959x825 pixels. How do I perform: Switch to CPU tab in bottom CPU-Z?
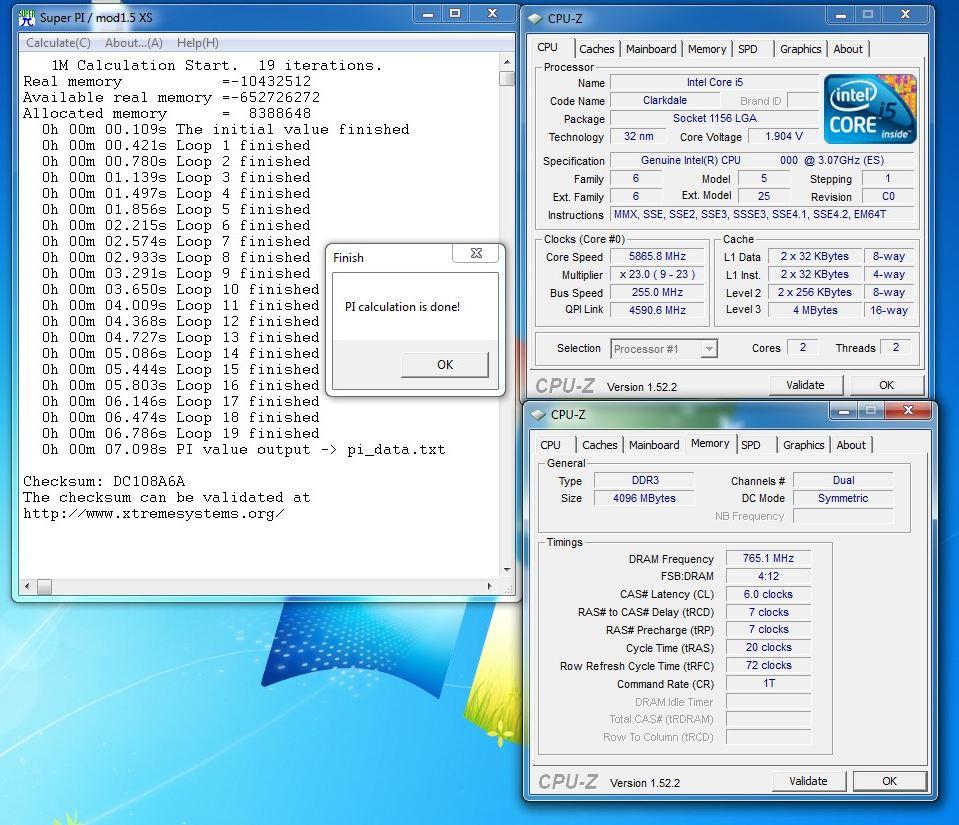coord(550,445)
